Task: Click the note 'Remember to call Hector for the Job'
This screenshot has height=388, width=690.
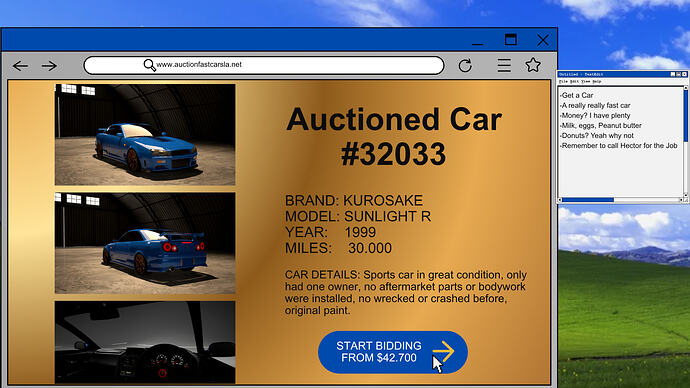Action: pos(618,146)
